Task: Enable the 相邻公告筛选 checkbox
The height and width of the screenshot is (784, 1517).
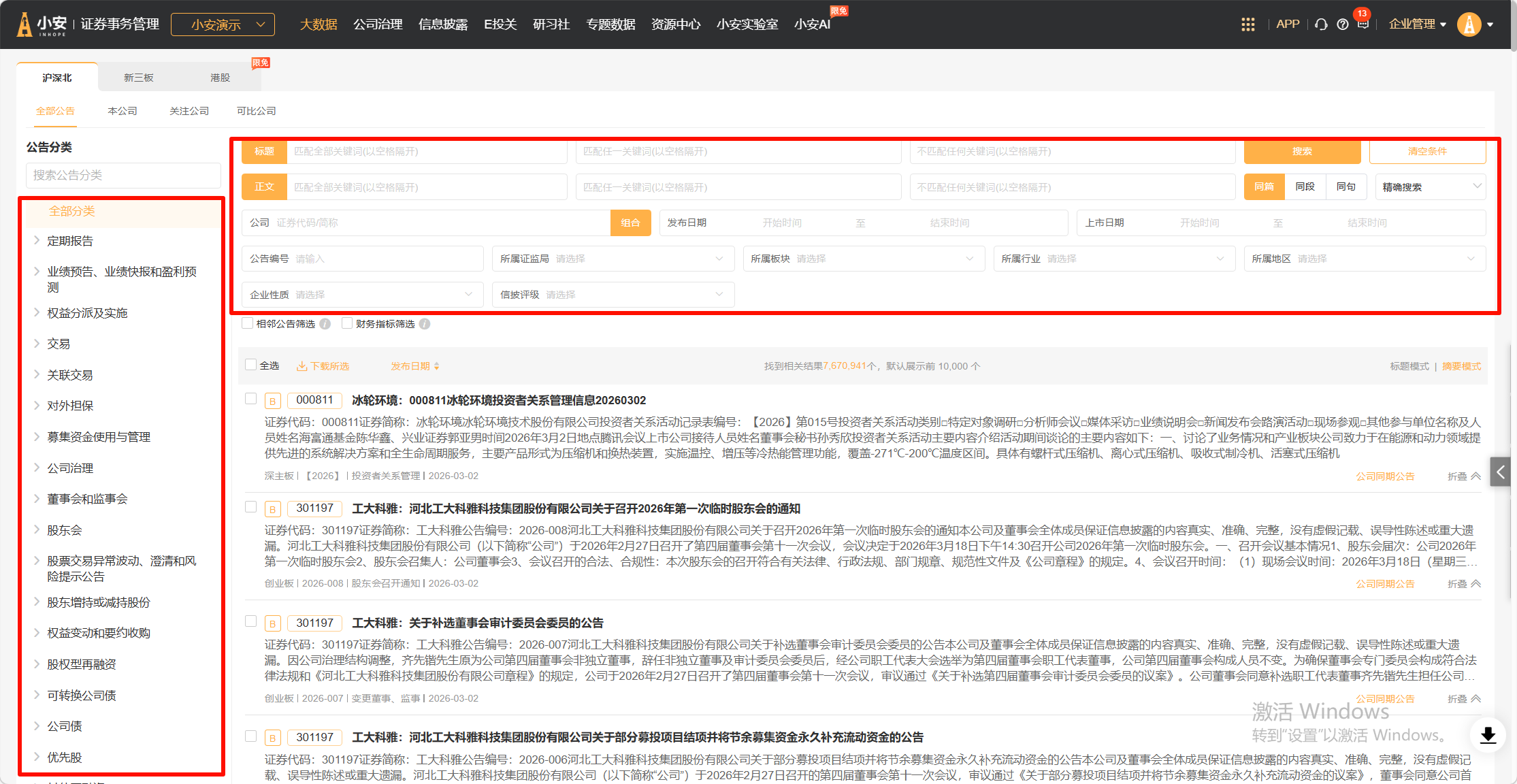Action: (x=248, y=323)
